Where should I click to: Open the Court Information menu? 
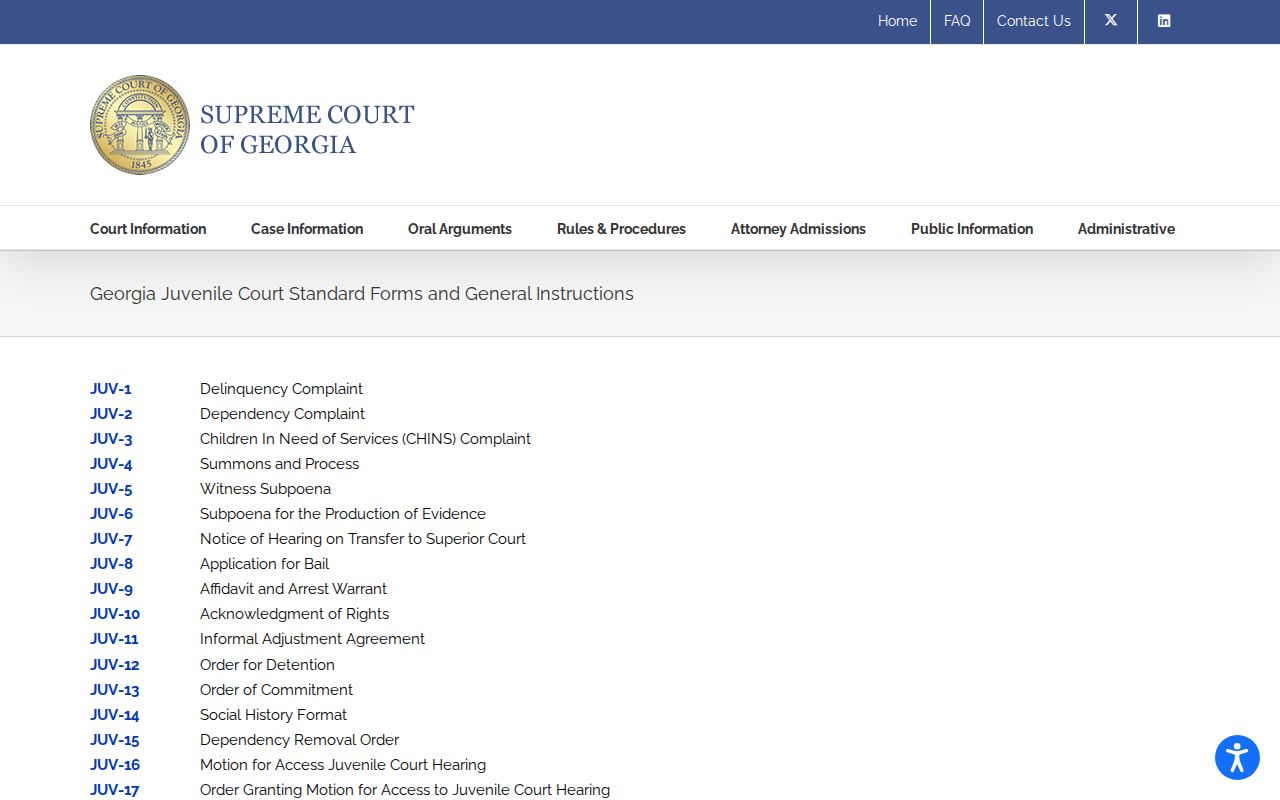[x=148, y=229]
